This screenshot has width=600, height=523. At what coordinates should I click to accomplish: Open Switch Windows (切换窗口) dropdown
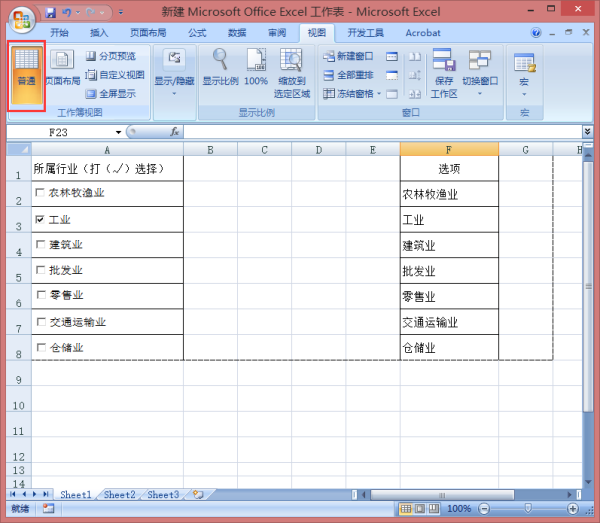[x=480, y=73]
